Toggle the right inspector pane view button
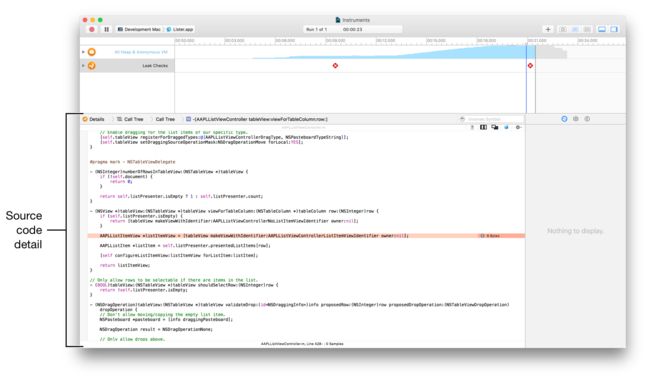The image size is (650, 382). pos(614,29)
